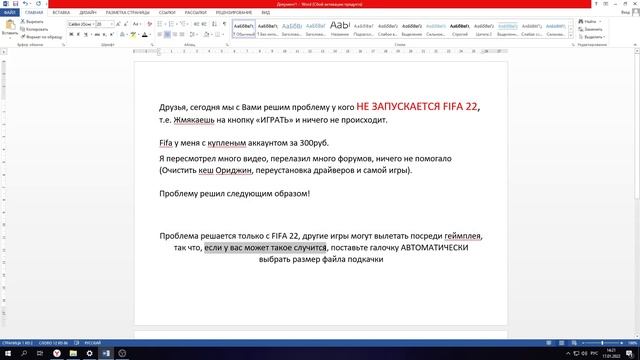Toggle italic formatting
The width and height of the screenshot is (640, 360).
point(78,34)
